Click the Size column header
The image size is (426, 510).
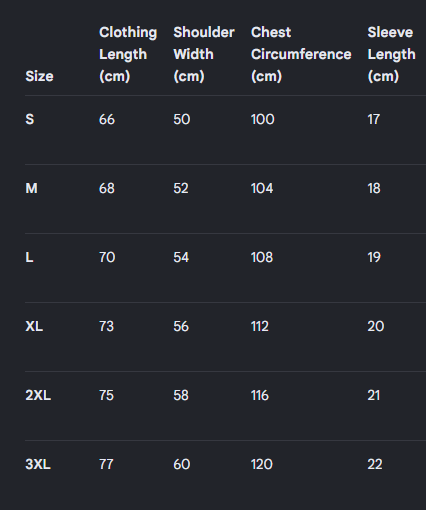[x=39, y=76]
